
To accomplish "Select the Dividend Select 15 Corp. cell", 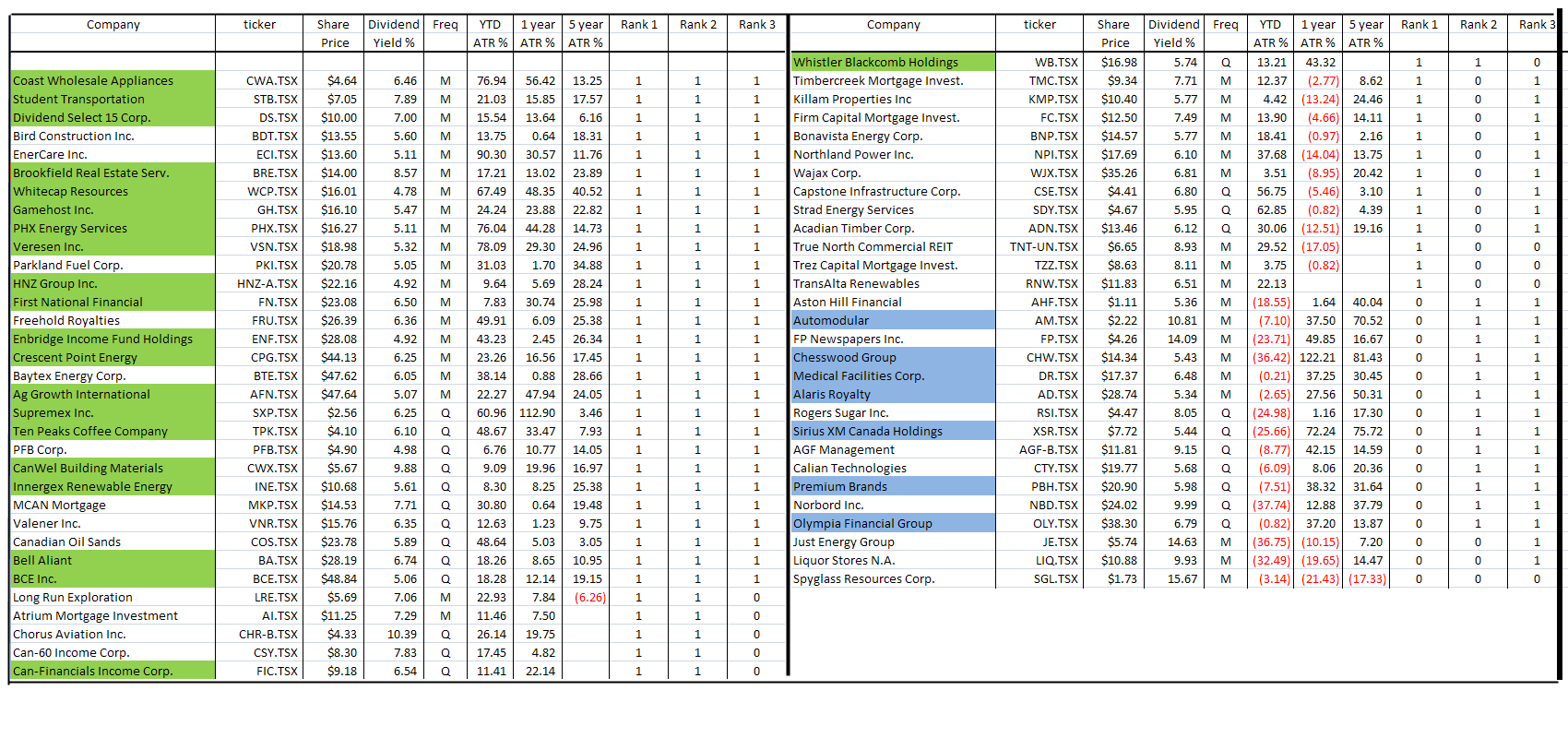I will (x=113, y=117).
